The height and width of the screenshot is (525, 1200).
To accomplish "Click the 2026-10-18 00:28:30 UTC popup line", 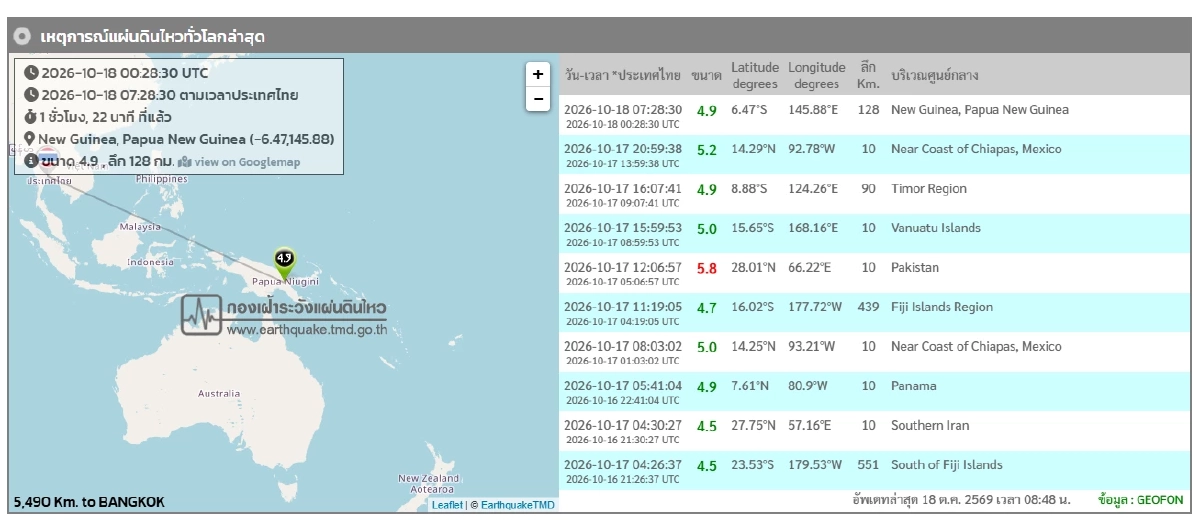I will [x=124, y=73].
